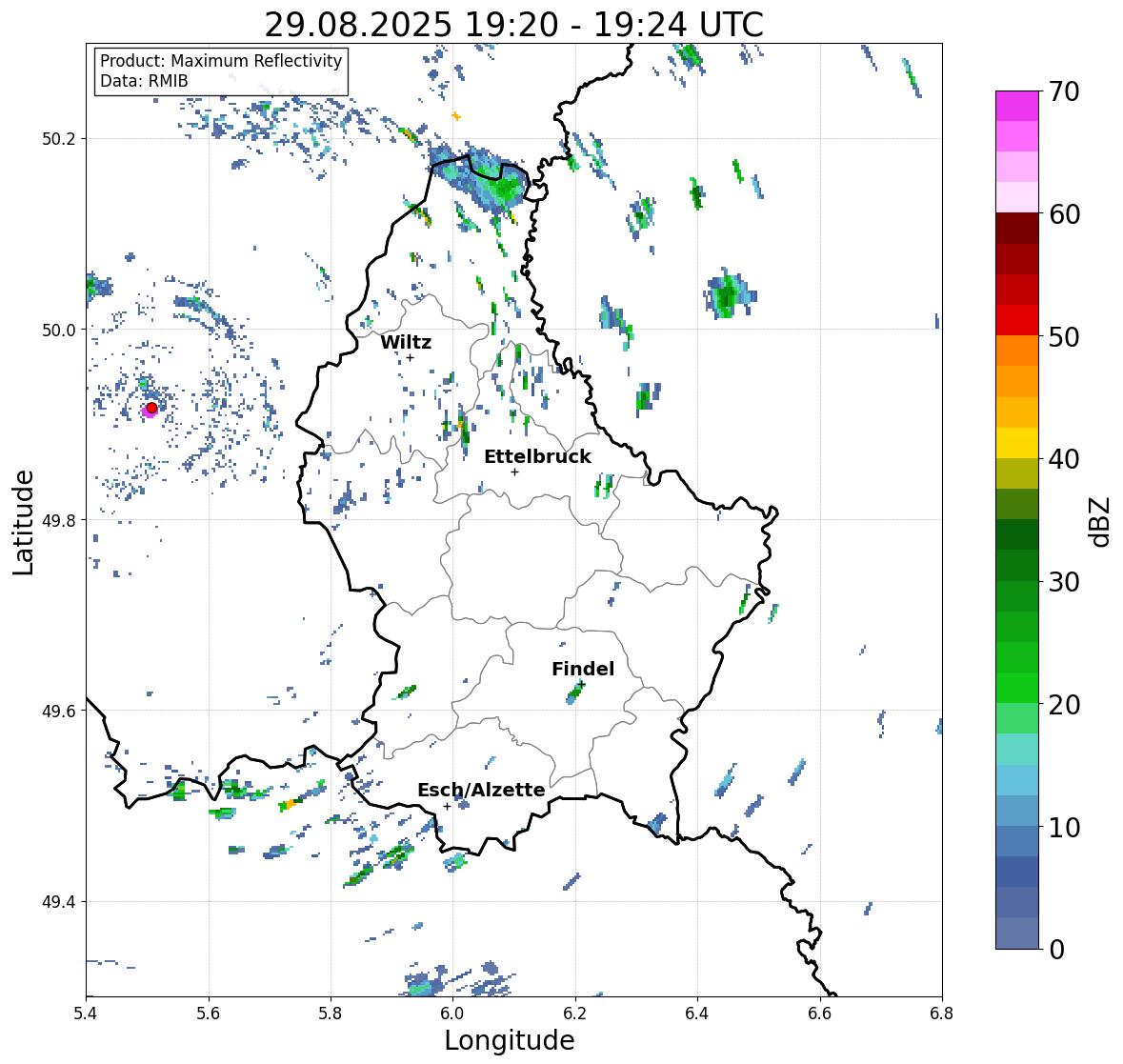Click the plus marker below the Esch/Alzette label

point(447,806)
